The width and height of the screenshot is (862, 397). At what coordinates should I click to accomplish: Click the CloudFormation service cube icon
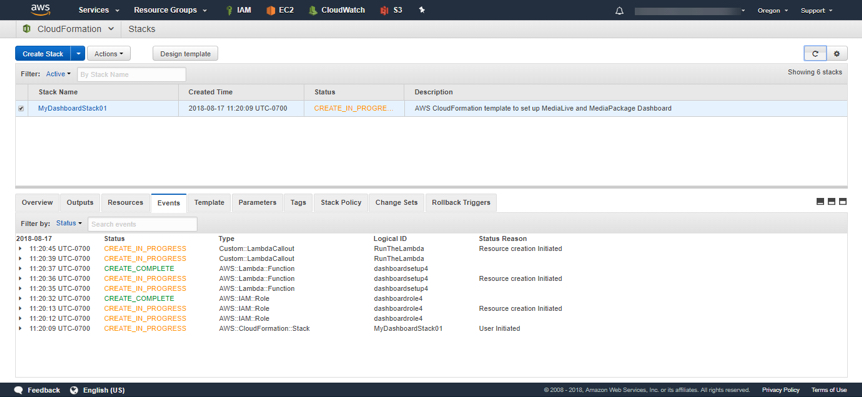[26, 29]
